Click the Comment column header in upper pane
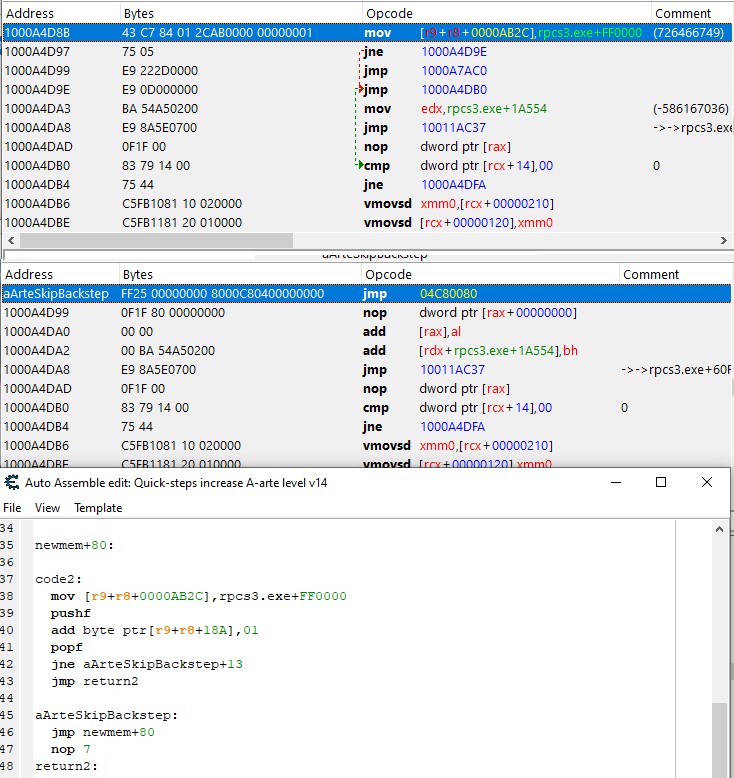The width and height of the screenshot is (734, 778). (x=682, y=14)
